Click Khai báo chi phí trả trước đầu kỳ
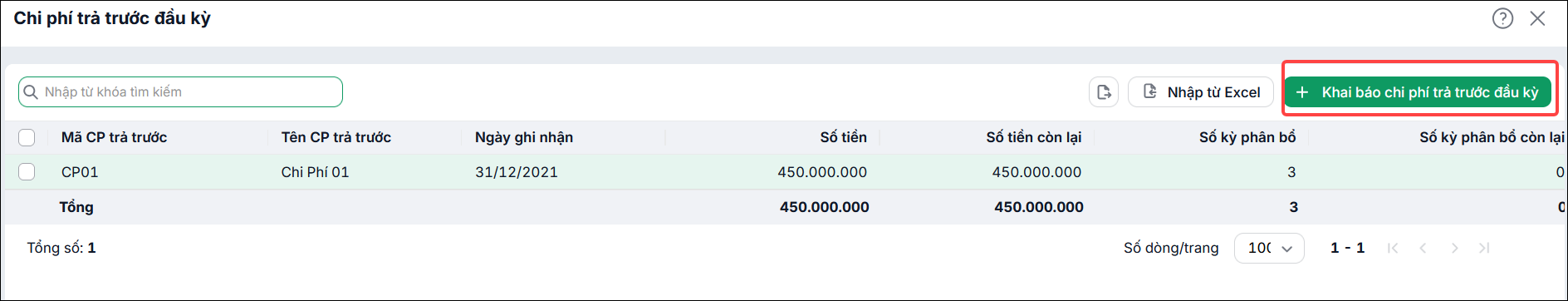1568x301 pixels. coord(1418,92)
